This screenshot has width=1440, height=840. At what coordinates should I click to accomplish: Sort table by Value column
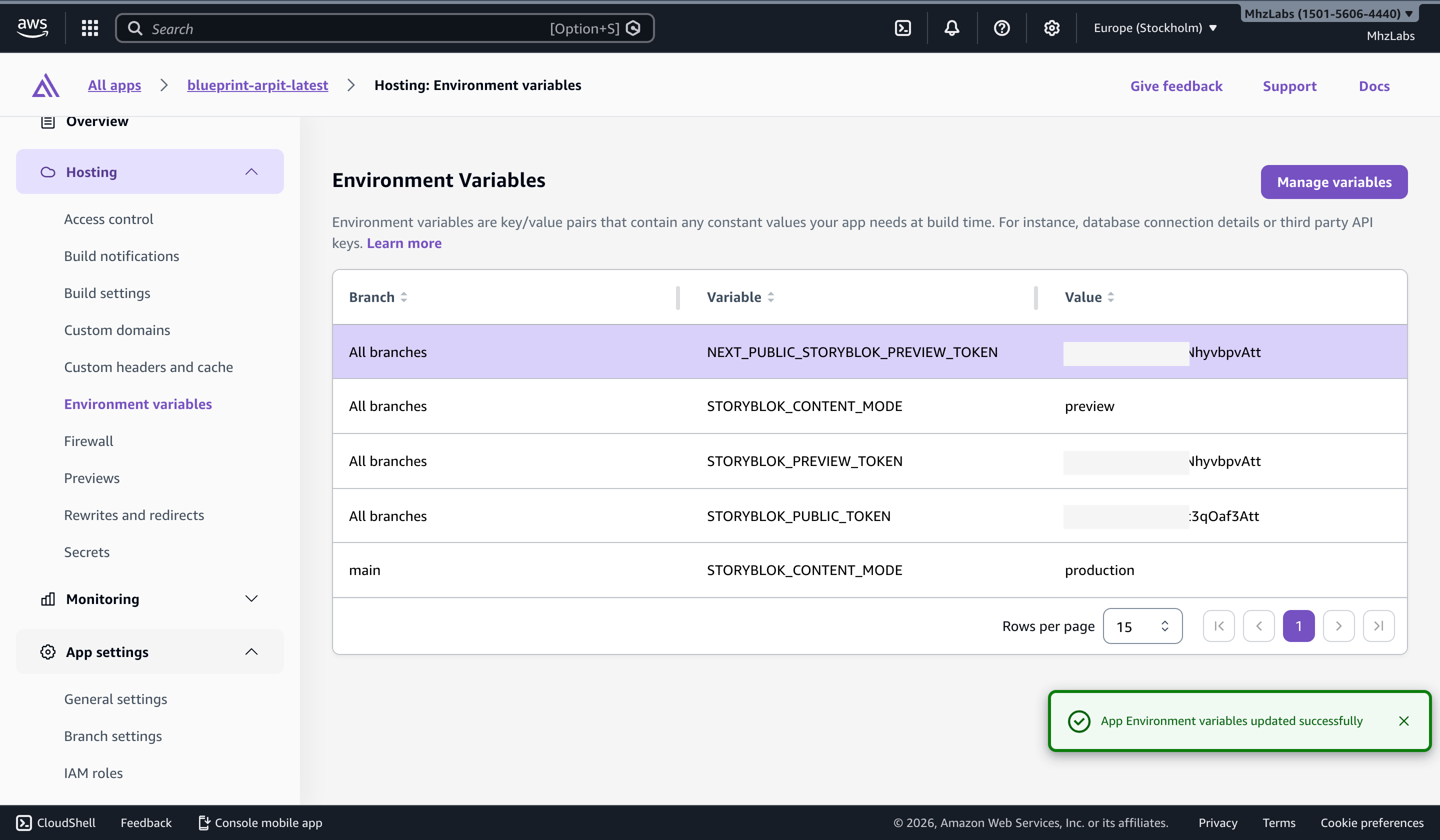(x=1110, y=297)
